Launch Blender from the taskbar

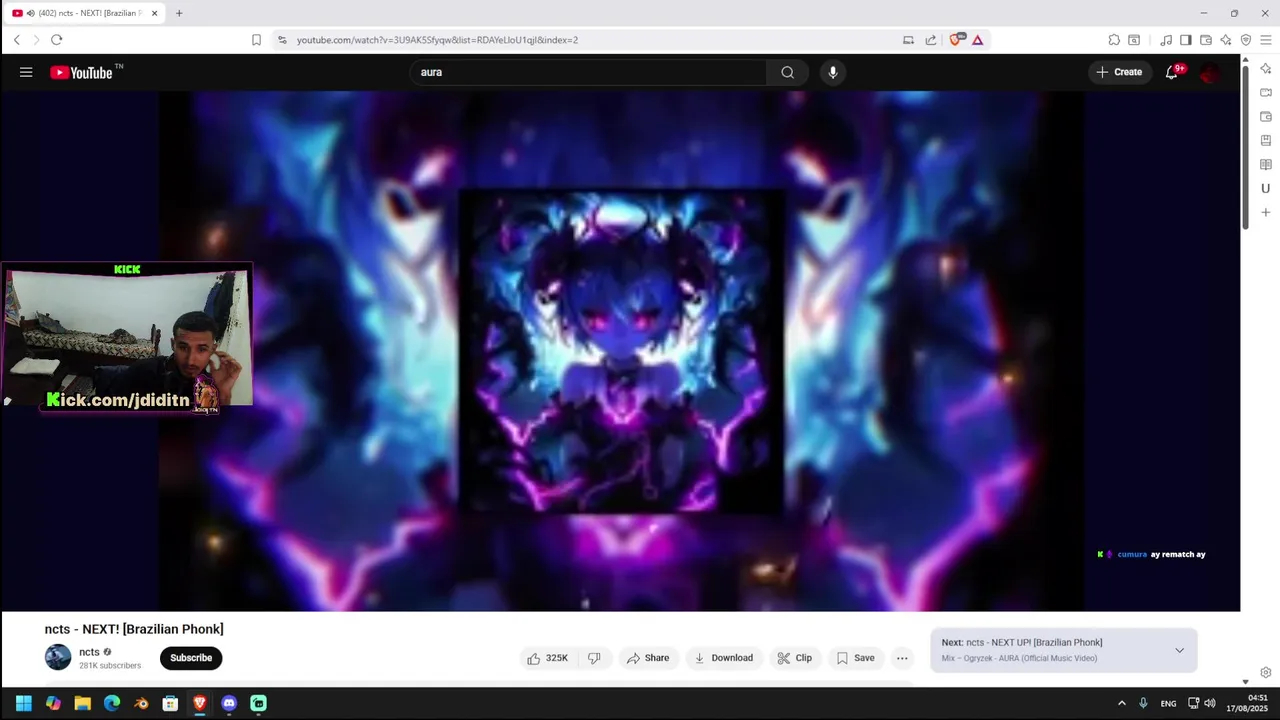pos(141,703)
